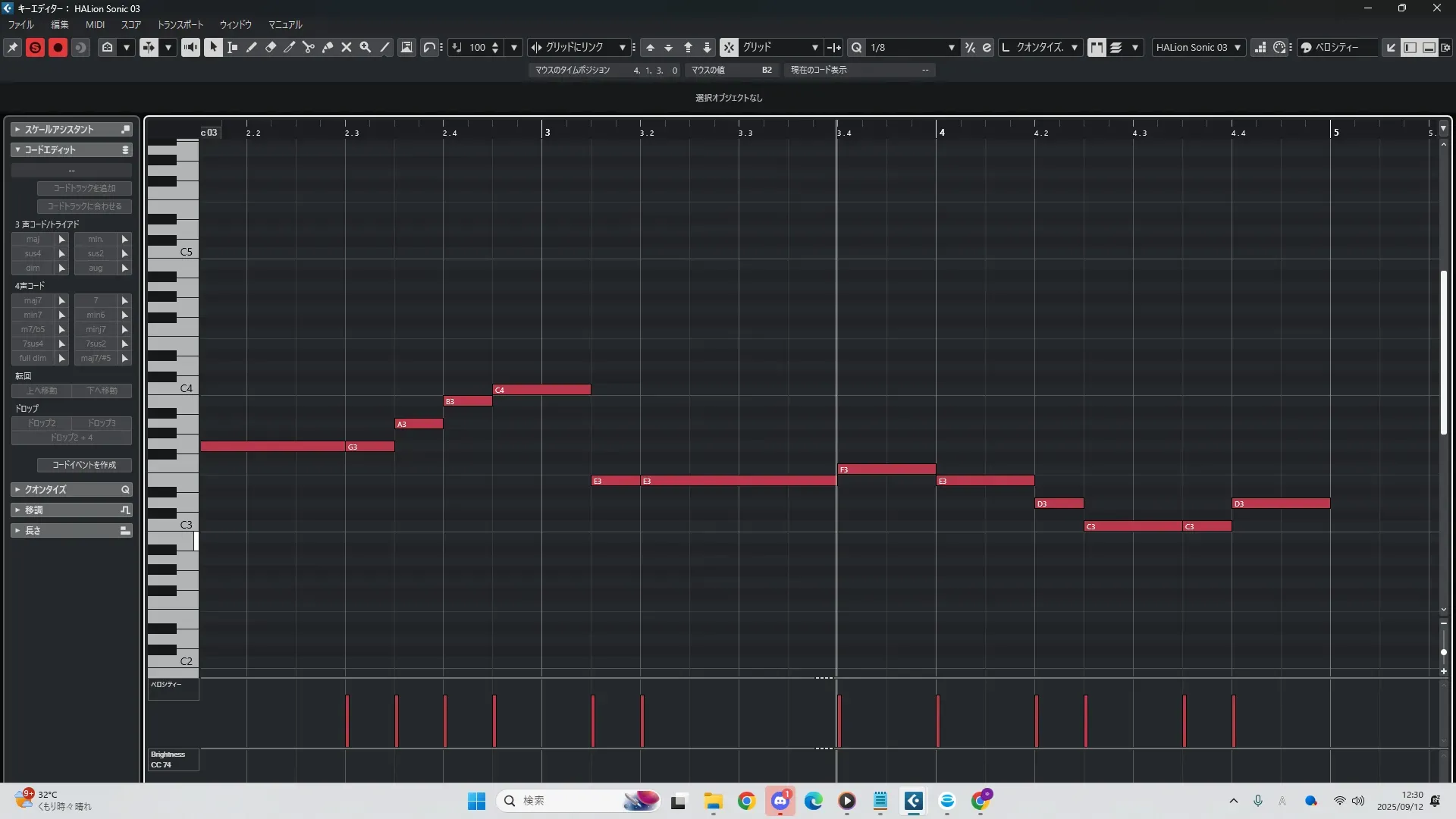Screen dimensions: 1456x819
Task: Select the Erase tool
Action: coord(271,47)
